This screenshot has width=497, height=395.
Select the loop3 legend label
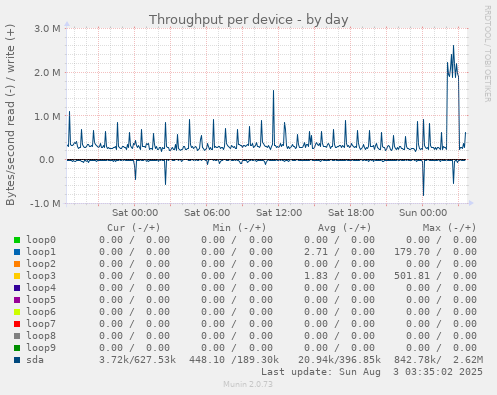[41, 276]
